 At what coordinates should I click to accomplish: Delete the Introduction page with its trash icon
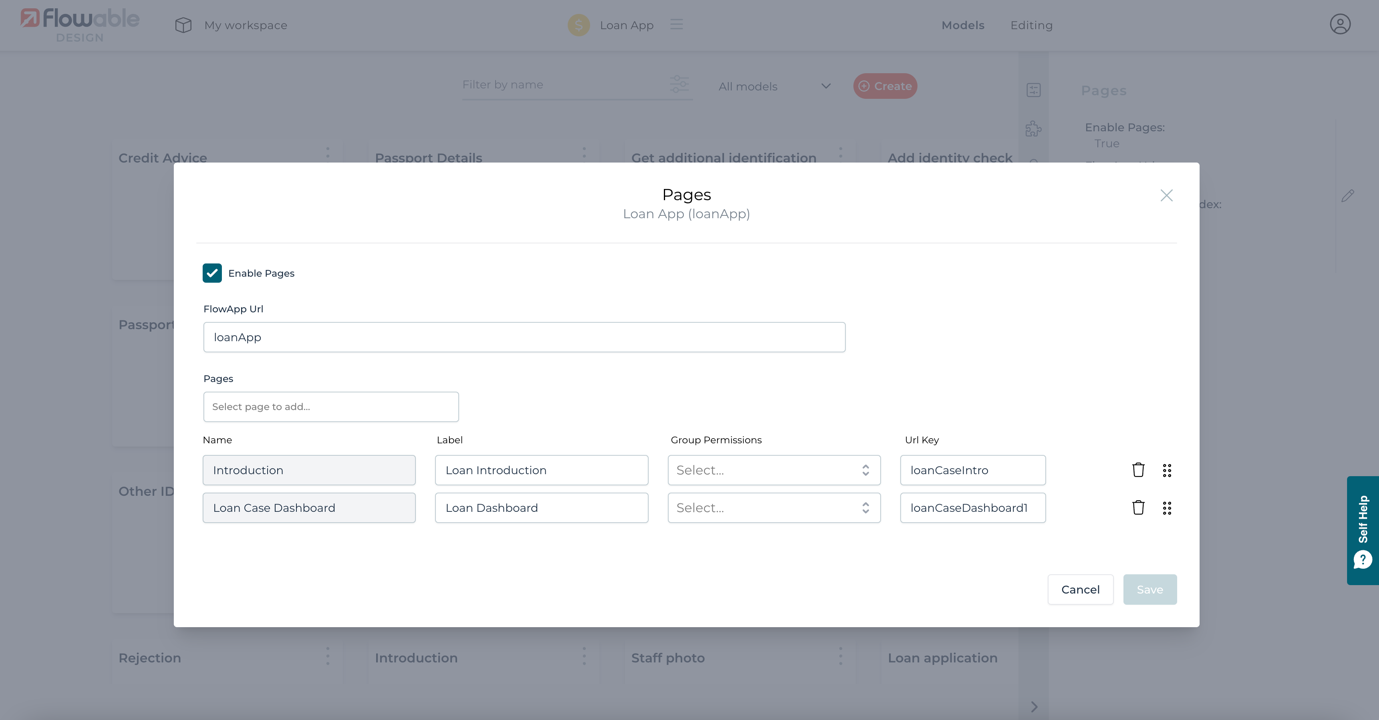tap(1138, 469)
